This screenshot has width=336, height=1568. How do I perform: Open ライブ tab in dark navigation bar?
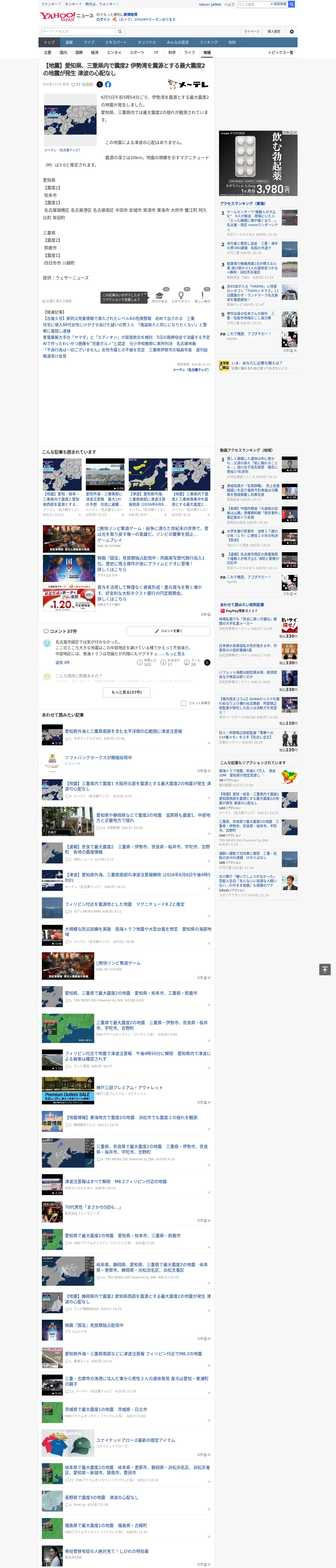[x=89, y=43]
